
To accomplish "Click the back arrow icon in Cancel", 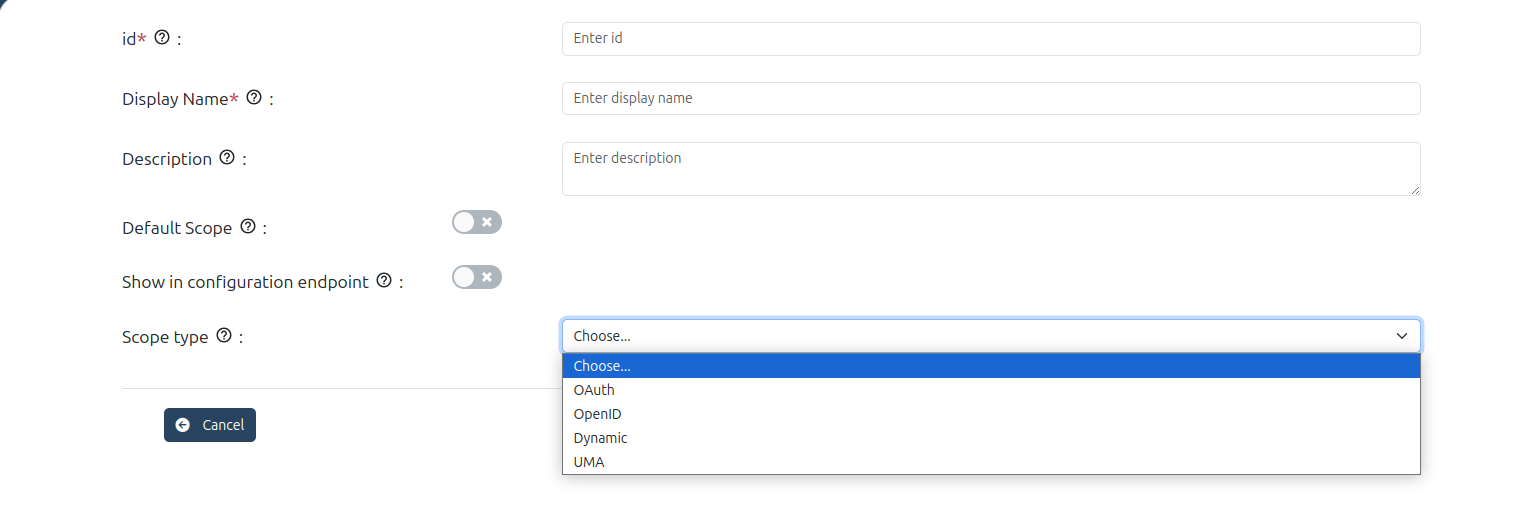I will pos(182,425).
